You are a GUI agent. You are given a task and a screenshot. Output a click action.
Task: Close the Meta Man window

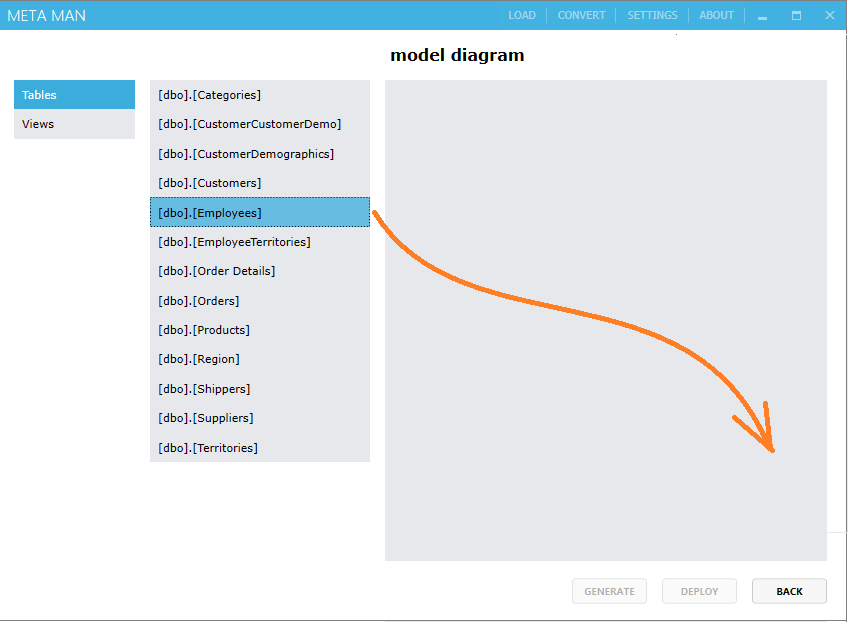click(x=830, y=15)
